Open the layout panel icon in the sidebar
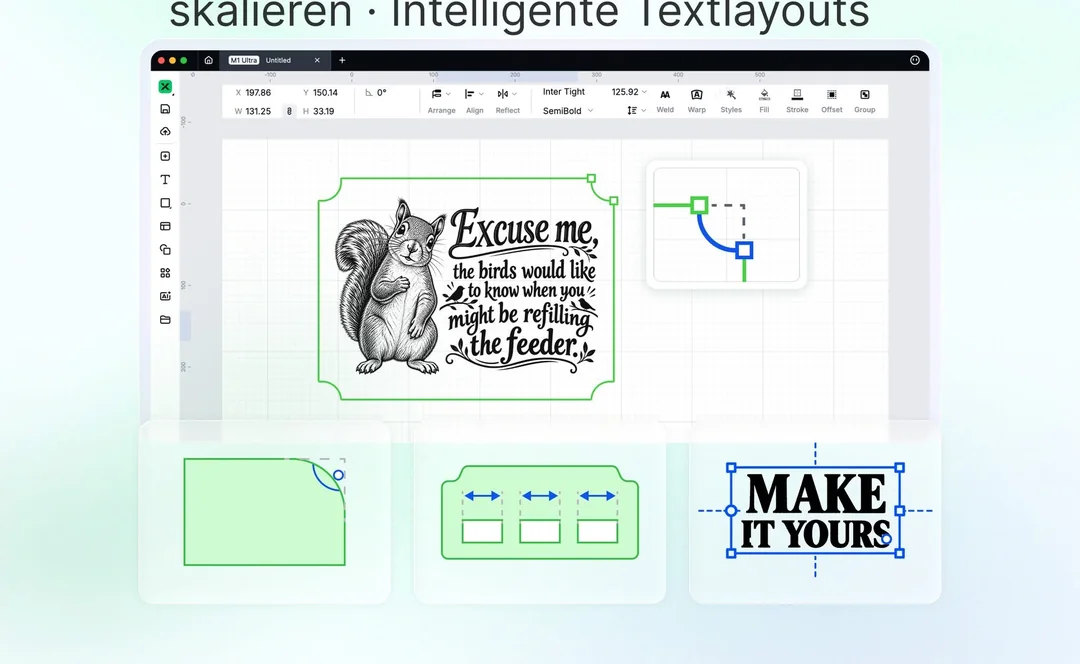Viewport: 1080px width, 664px height. [x=165, y=226]
